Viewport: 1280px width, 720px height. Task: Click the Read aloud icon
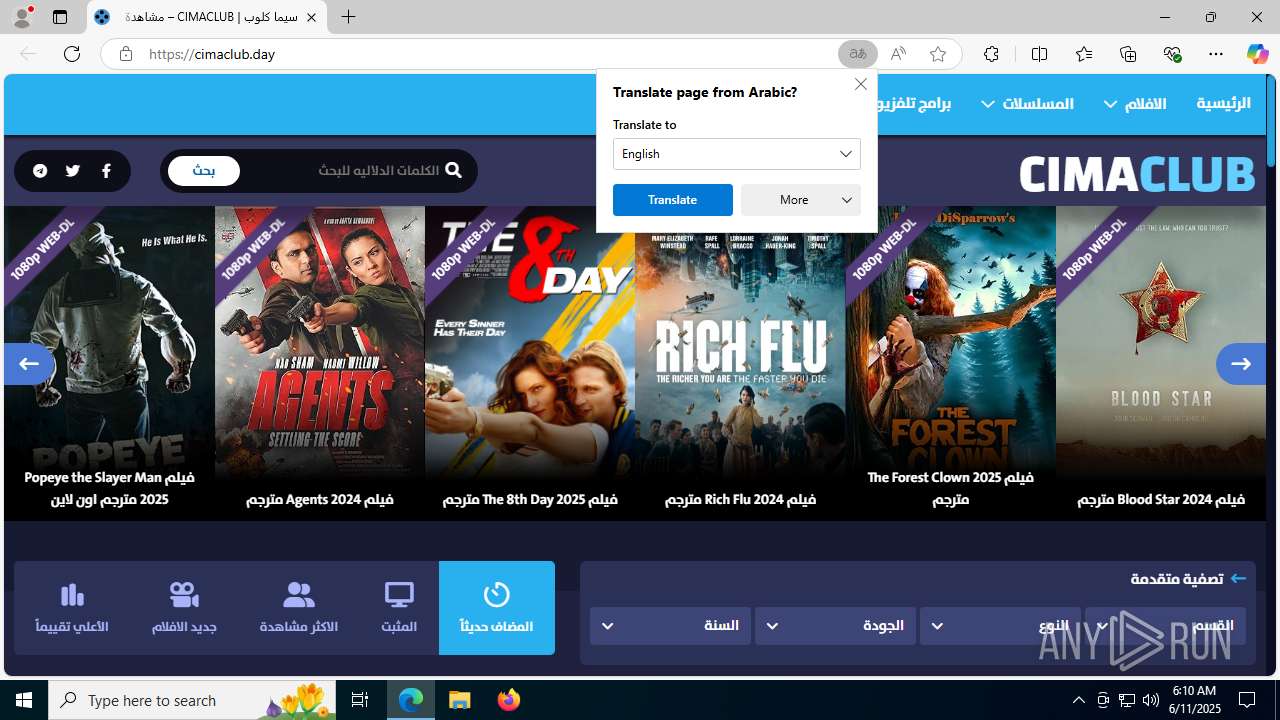(x=898, y=54)
